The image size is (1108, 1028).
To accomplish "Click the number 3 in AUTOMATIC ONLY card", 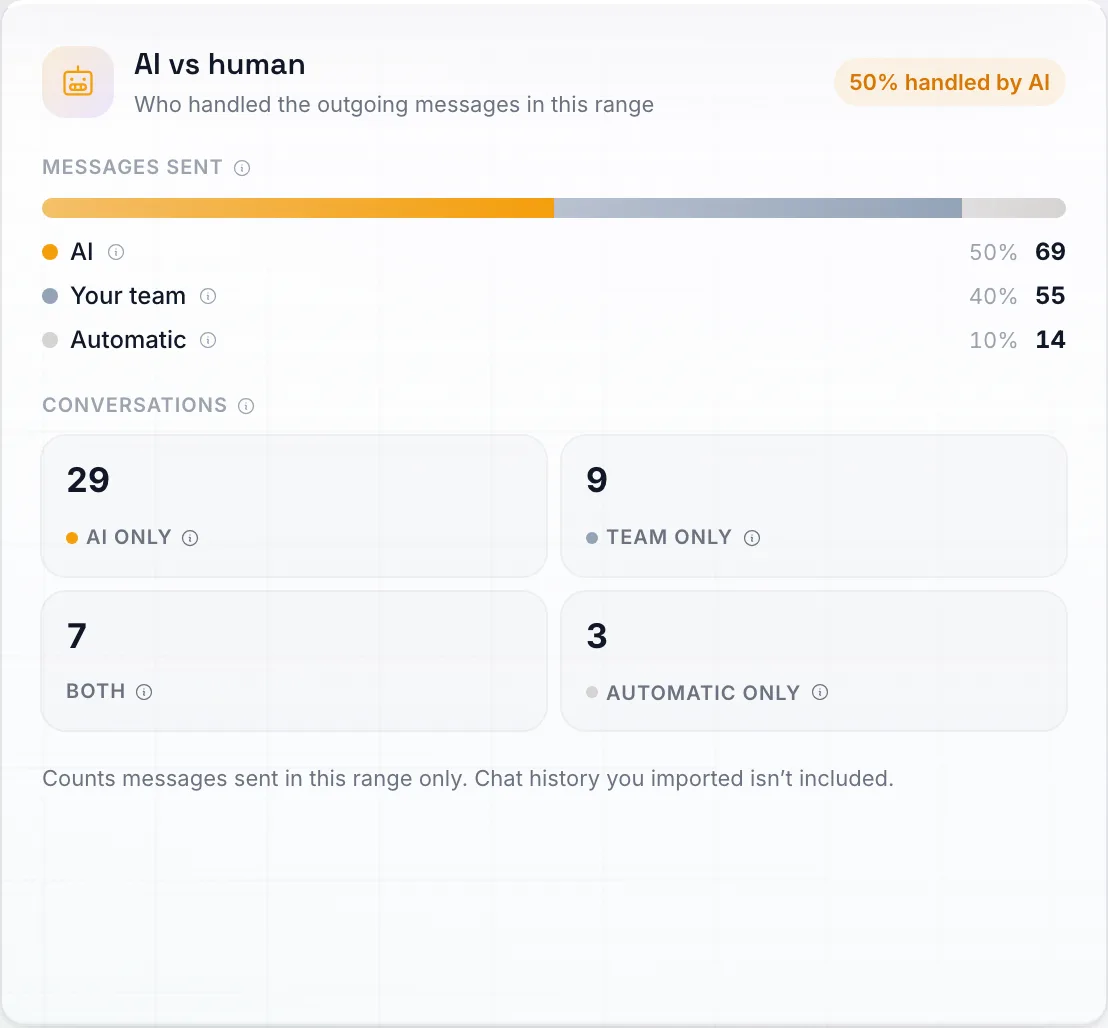I will [x=597, y=636].
